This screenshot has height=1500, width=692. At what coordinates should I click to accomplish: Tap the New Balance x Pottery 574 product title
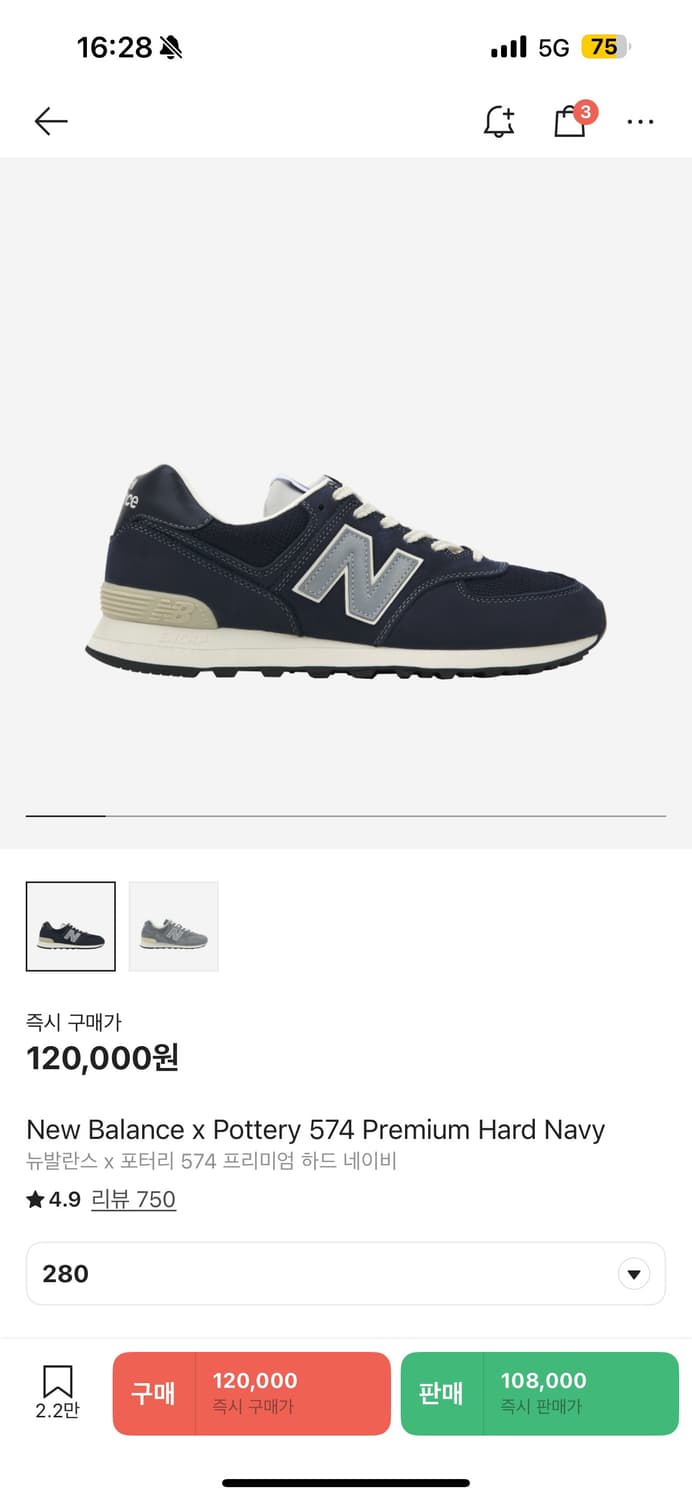coord(315,1130)
